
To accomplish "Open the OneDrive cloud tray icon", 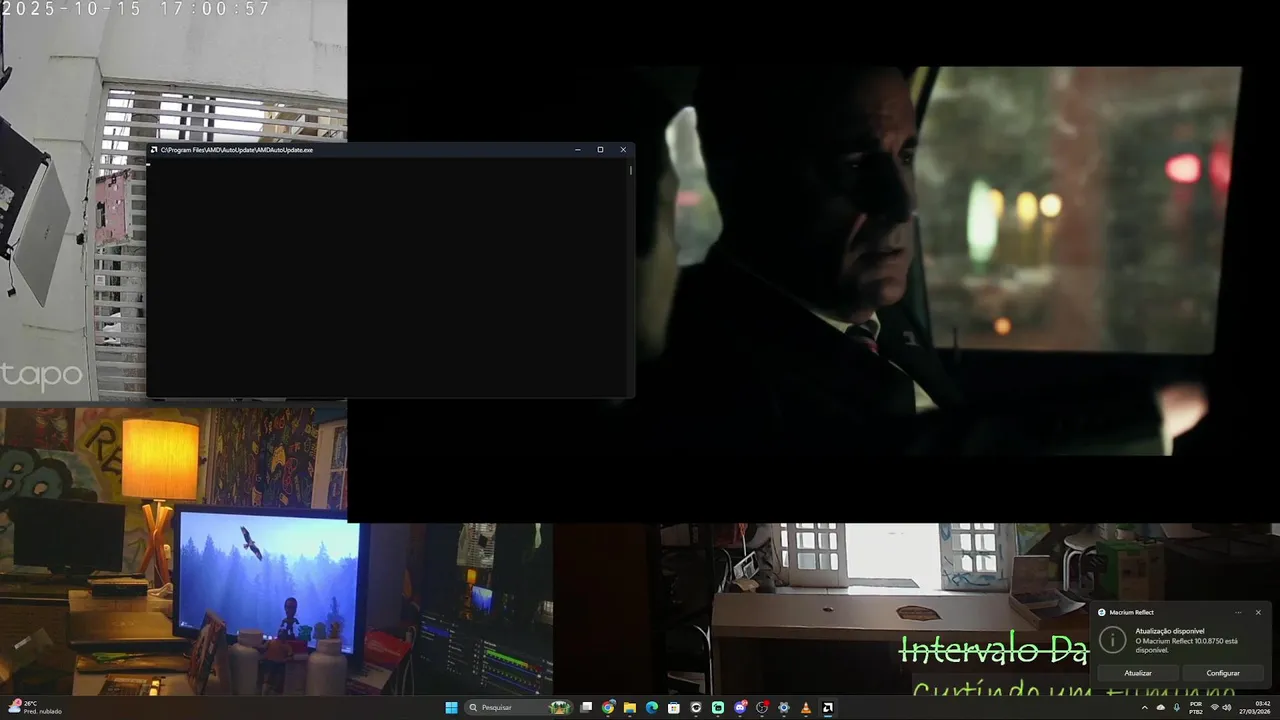I will pyautogui.click(x=1161, y=708).
